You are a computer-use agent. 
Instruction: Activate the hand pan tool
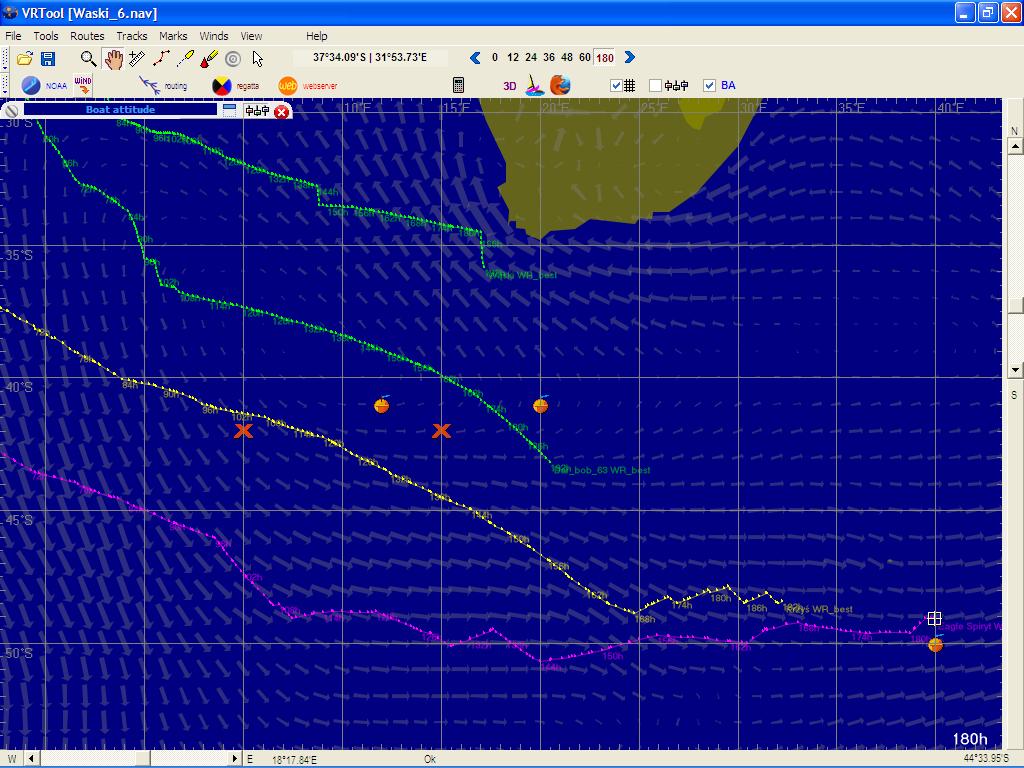113,59
